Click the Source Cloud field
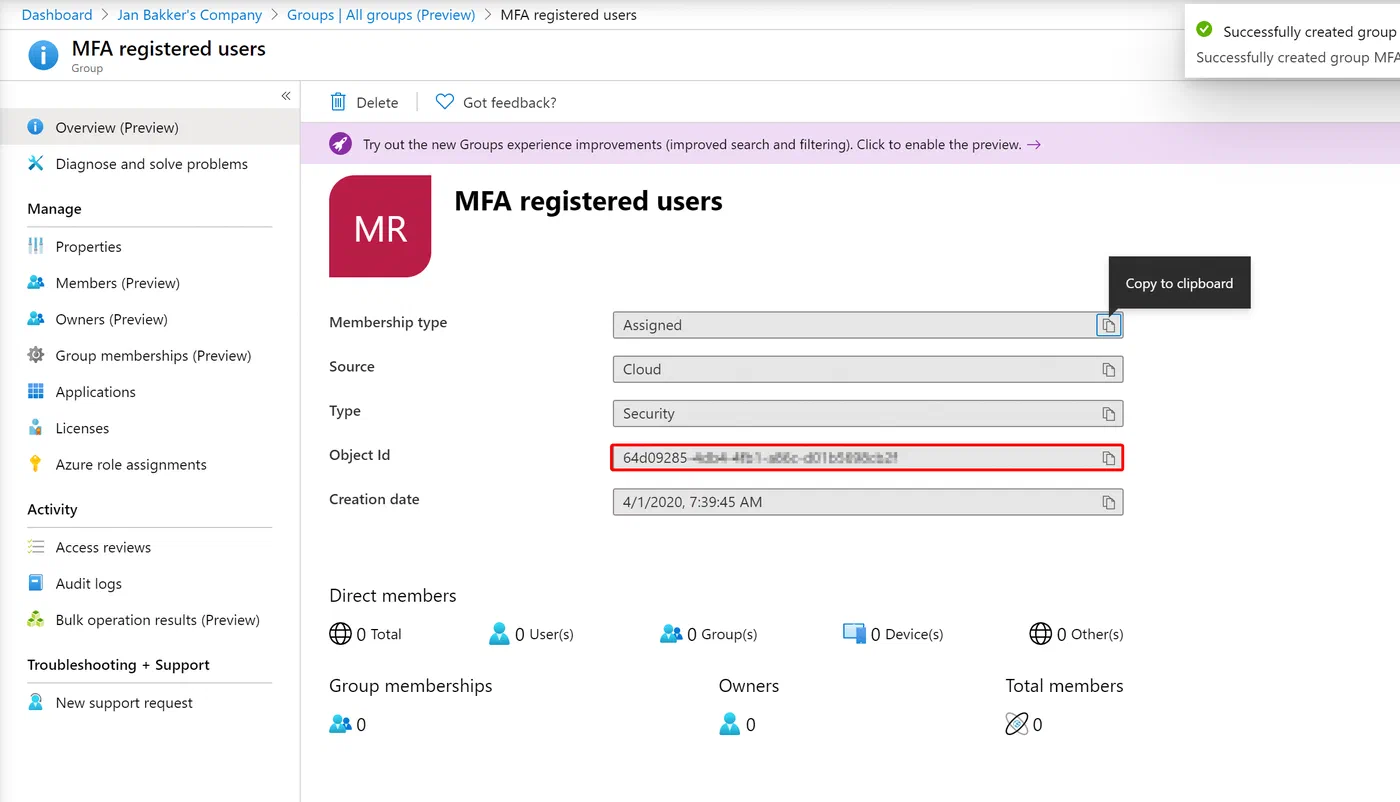Screen dimensions: 1400x802 tap(868, 369)
